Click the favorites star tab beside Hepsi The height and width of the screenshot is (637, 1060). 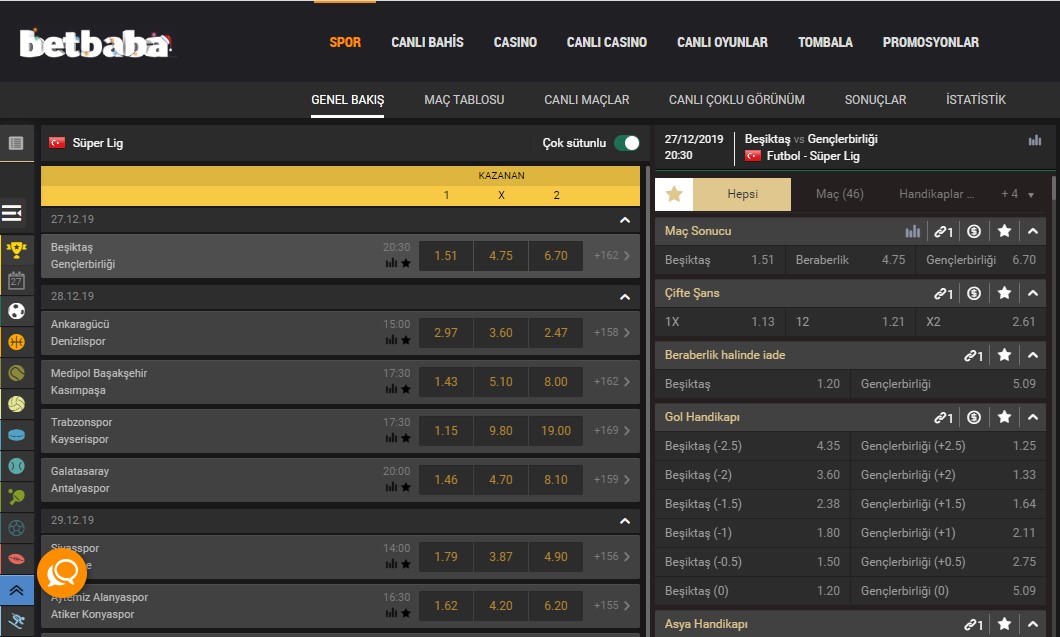pos(674,195)
